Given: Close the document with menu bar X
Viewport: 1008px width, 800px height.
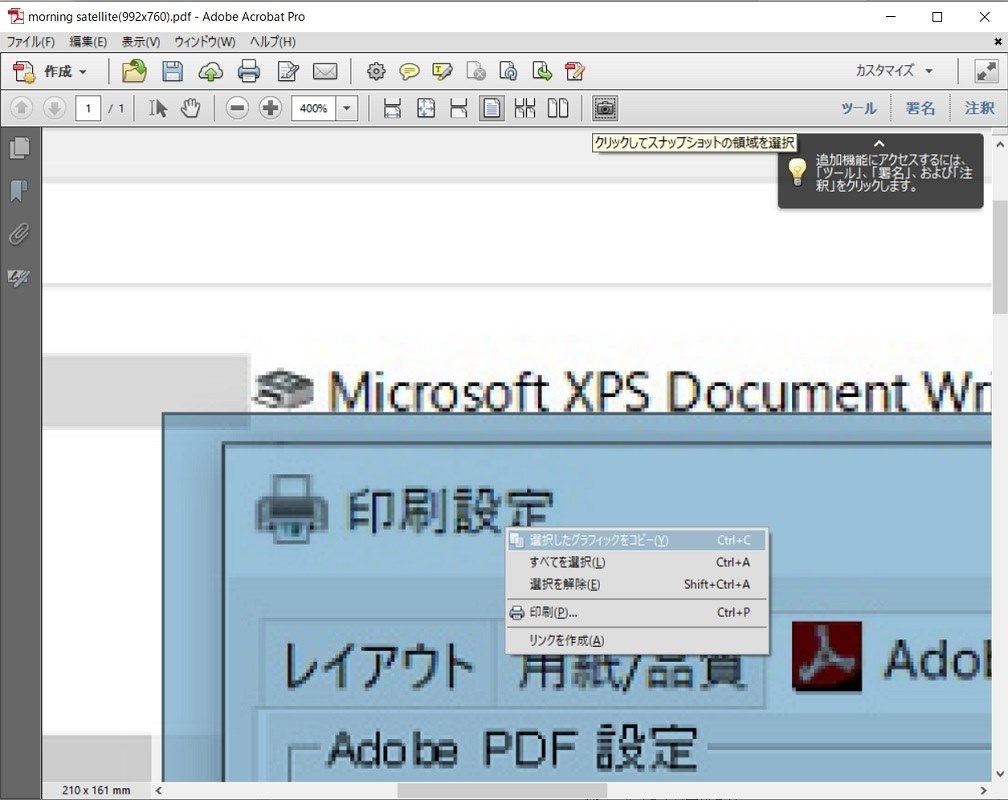Looking at the screenshot, I should [998, 42].
